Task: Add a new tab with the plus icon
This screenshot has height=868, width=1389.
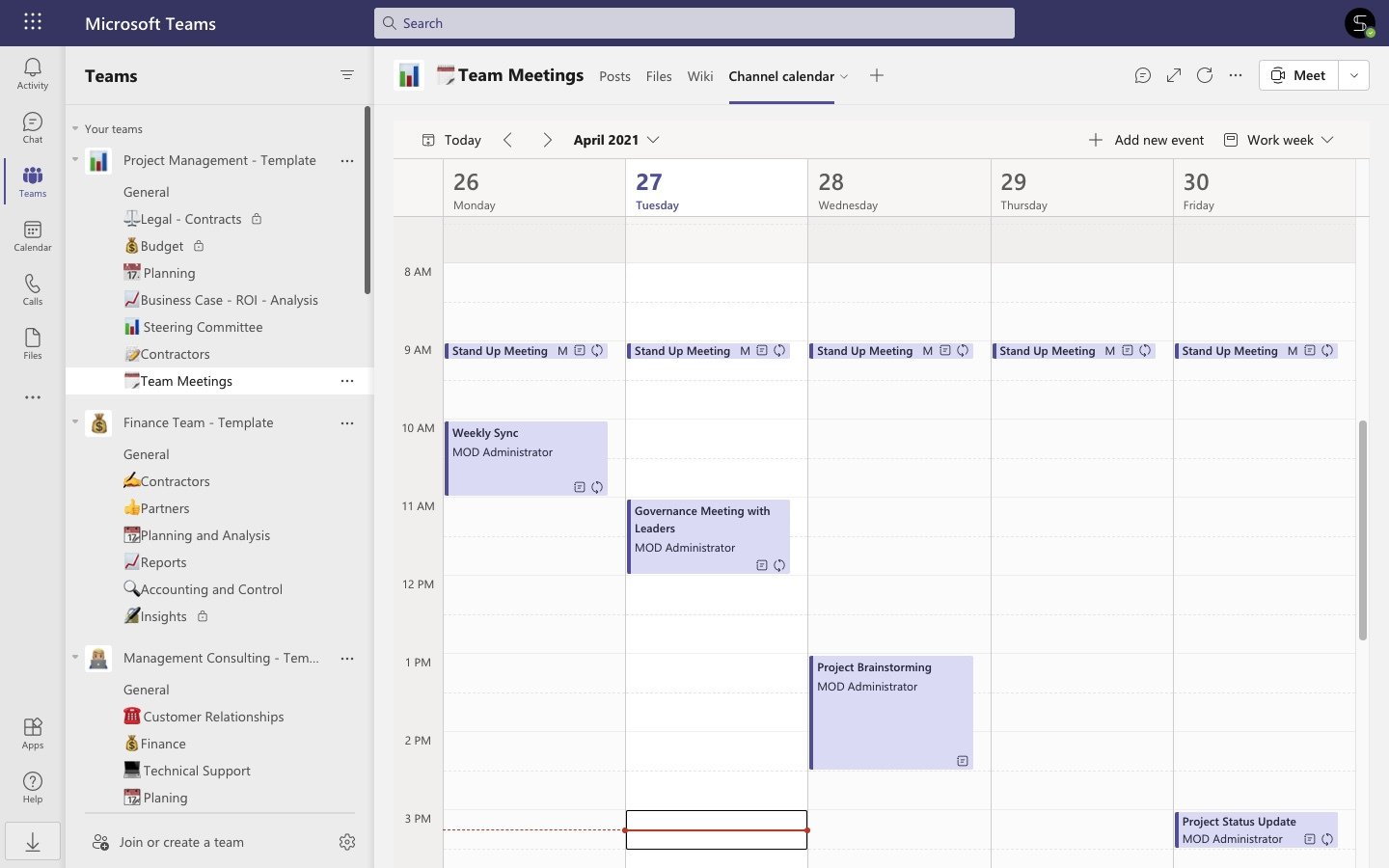Action: coord(877,75)
